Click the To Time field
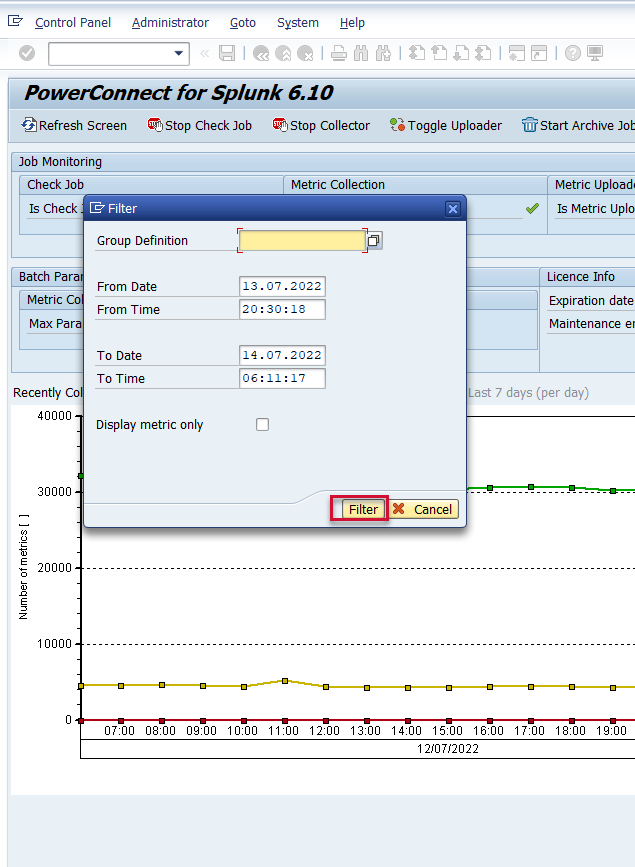 (282, 379)
